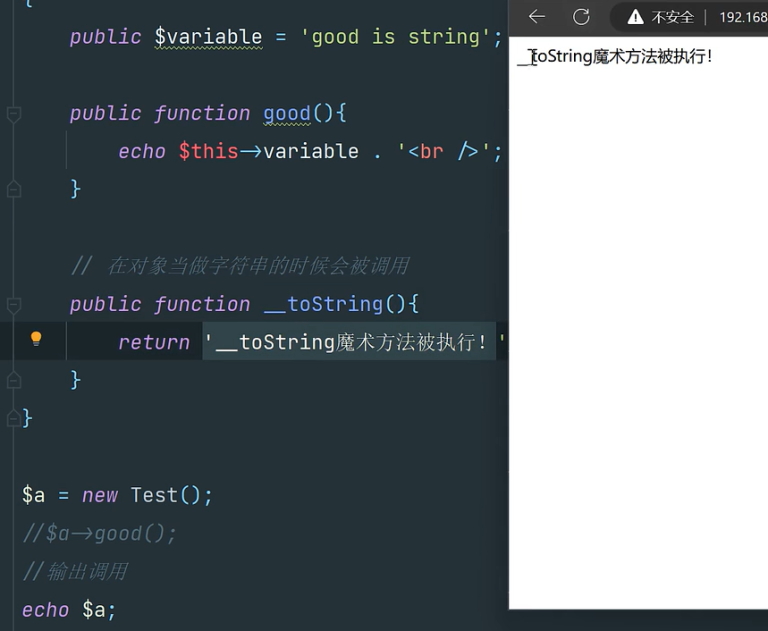The width and height of the screenshot is (768, 631).
Task: Click fold end marker below __toString() body
Action: click(14, 379)
